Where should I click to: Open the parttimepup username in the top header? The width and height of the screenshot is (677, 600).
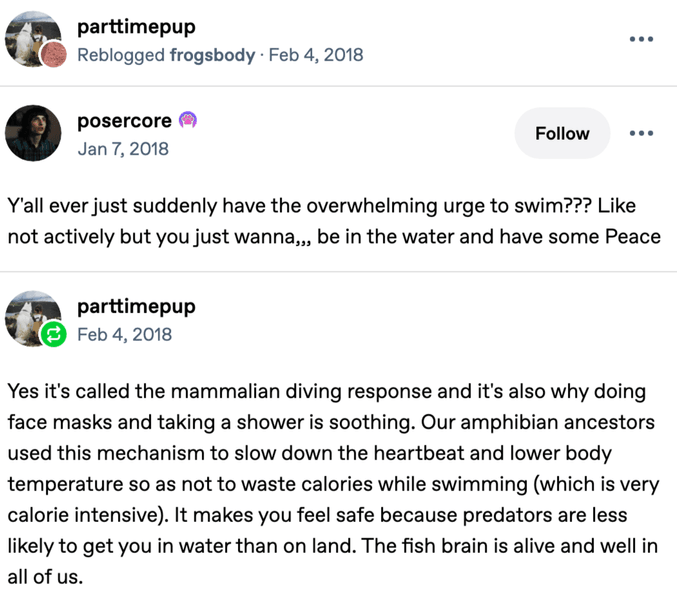pyautogui.click(x=136, y=27)
